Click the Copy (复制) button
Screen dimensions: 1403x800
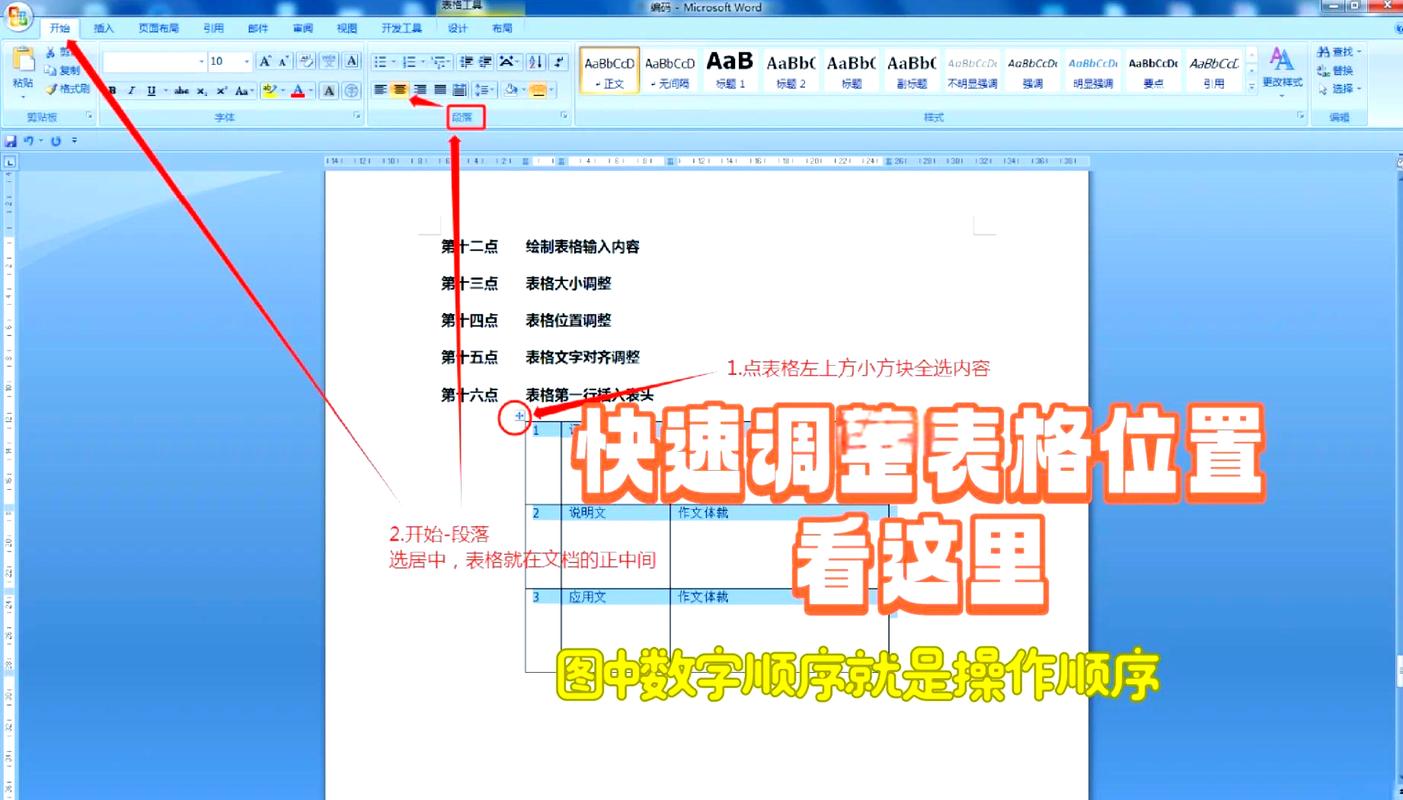coord(63,71)
